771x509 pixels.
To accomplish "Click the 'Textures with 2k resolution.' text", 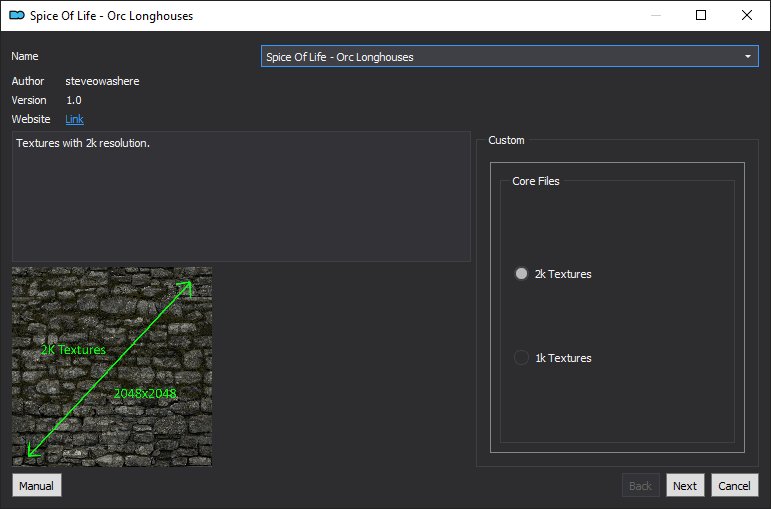I will (x=83, y=143).
